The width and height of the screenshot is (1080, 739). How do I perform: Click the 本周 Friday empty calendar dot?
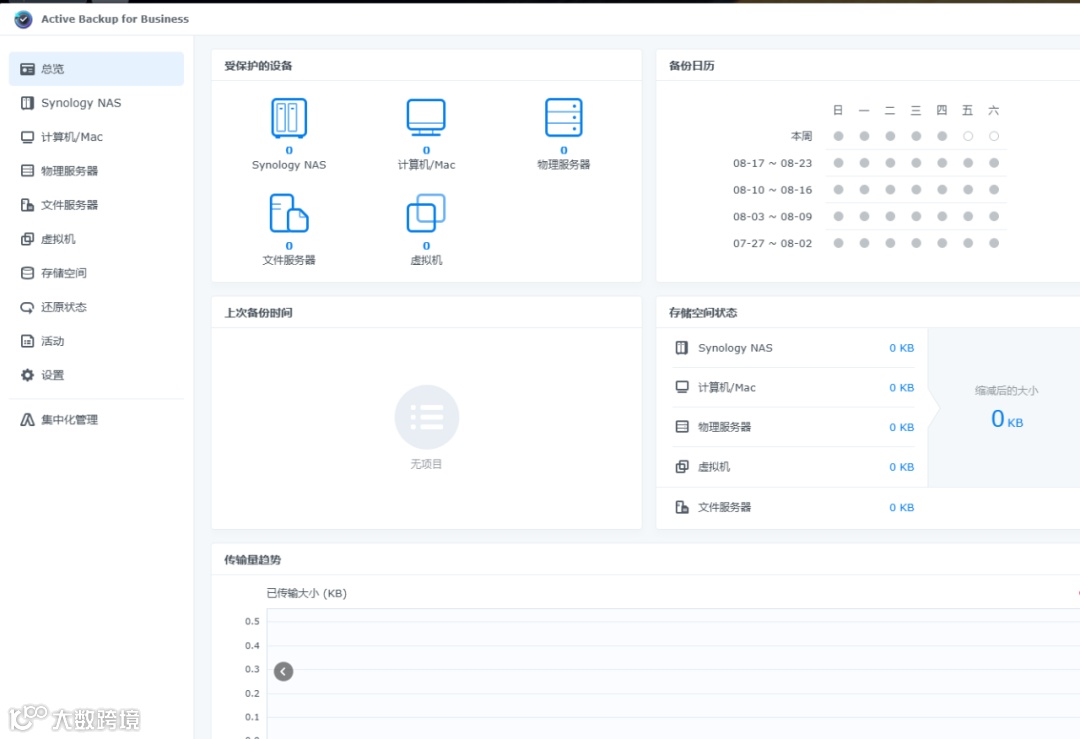tap(968, 136)
